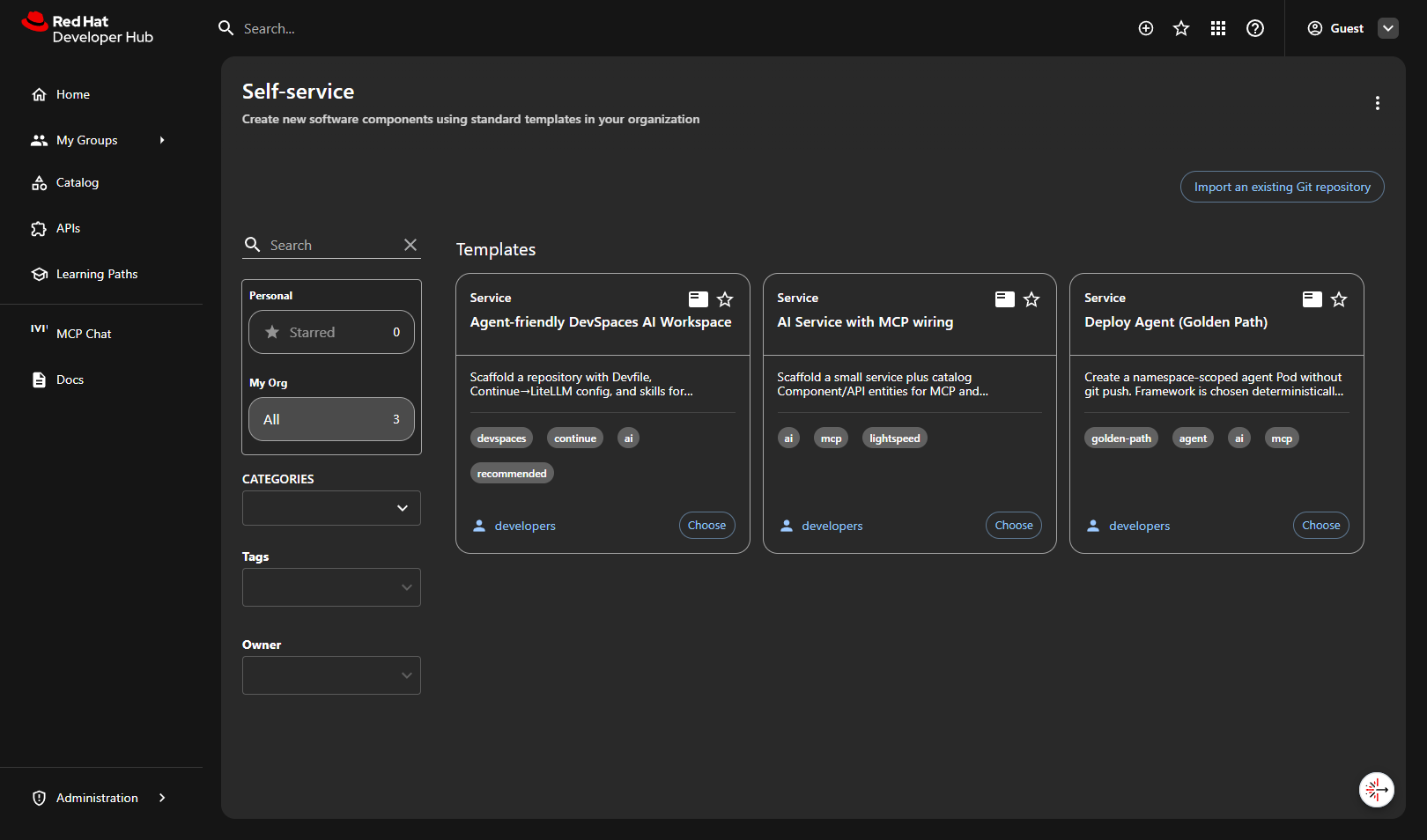Star the Agent-friendly DevSpaces AI Workspace template

[725, 299]
